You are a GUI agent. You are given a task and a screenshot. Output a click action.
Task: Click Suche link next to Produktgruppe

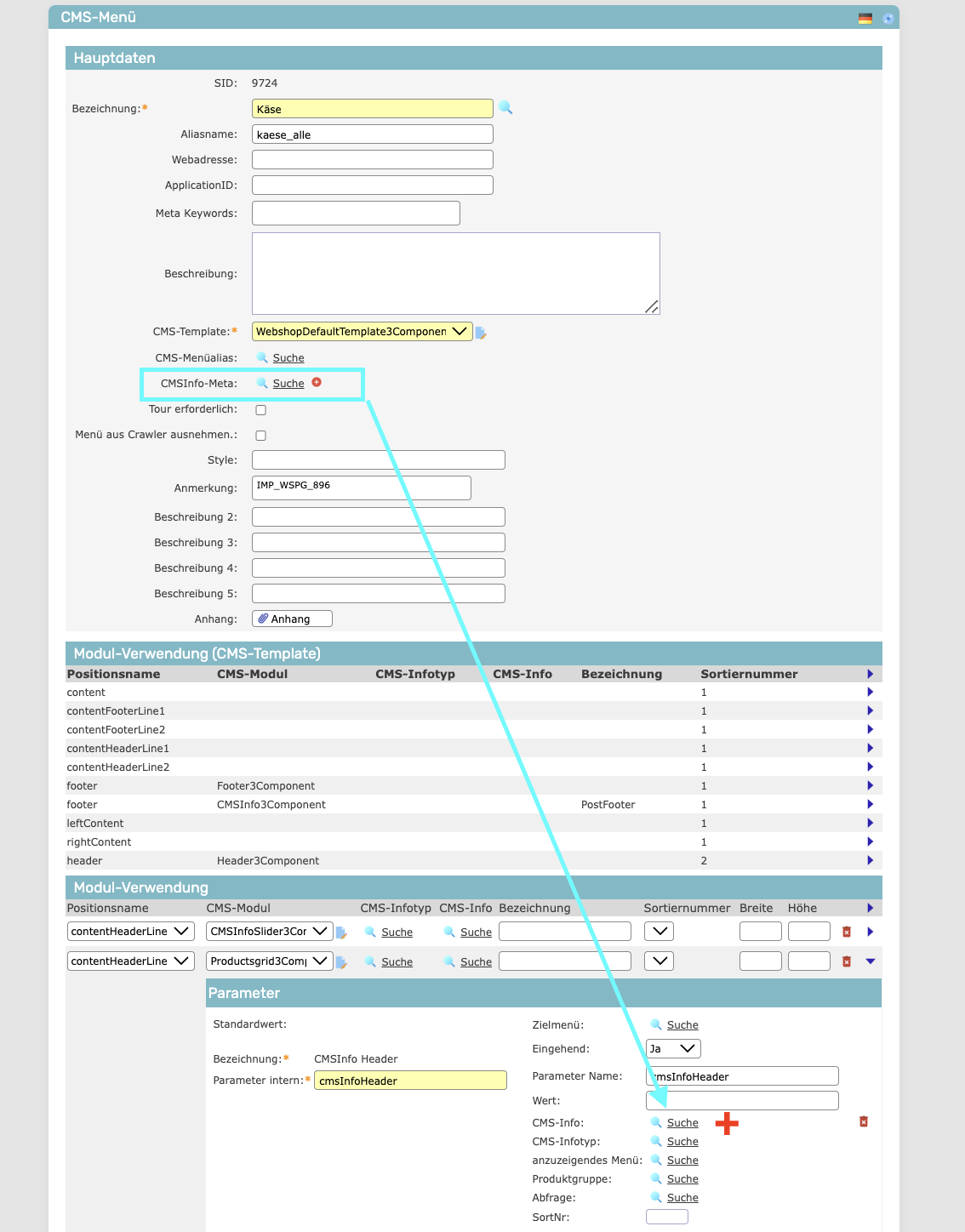coord(682,1179)
